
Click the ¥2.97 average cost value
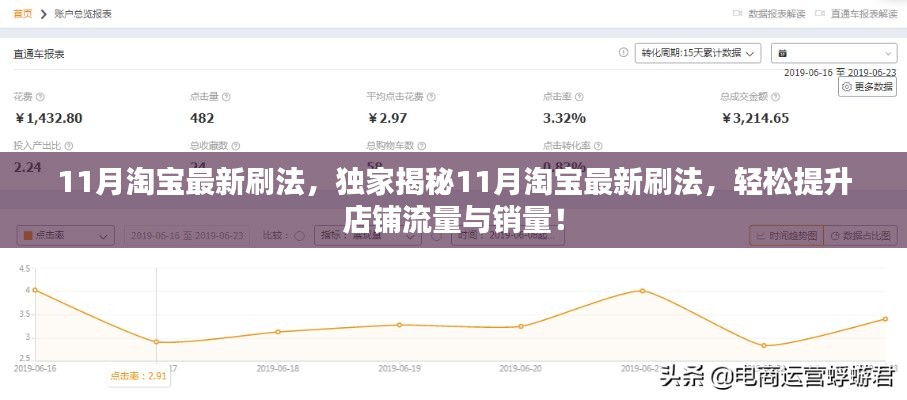click(387, 118)
